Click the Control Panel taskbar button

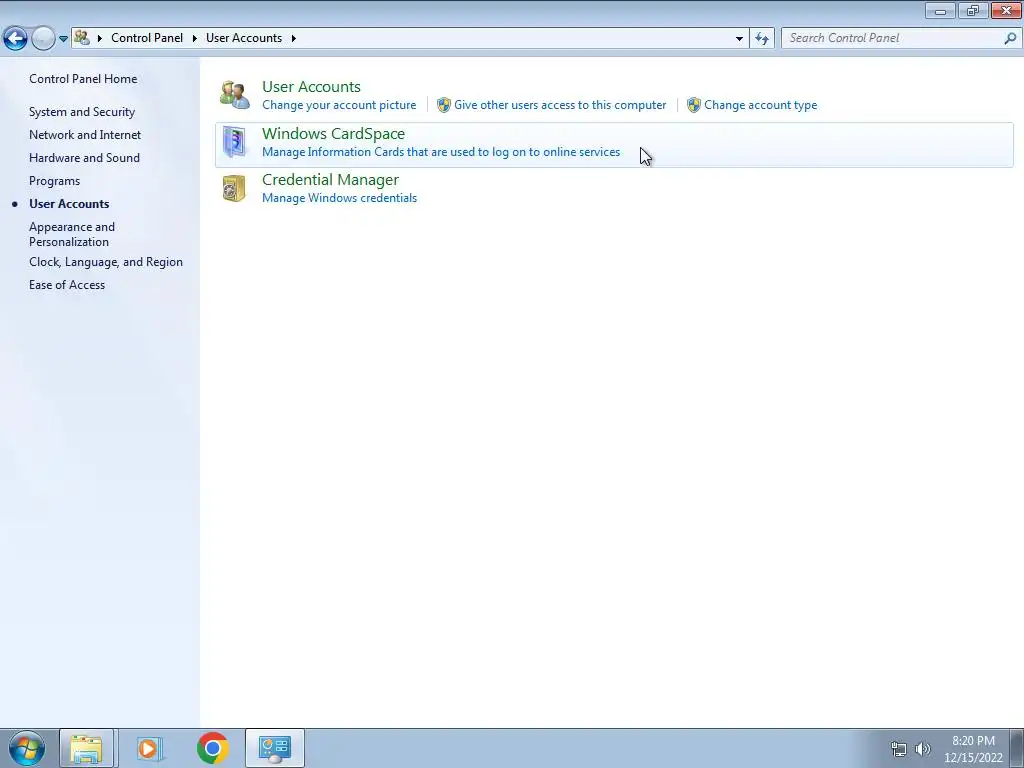274,748
